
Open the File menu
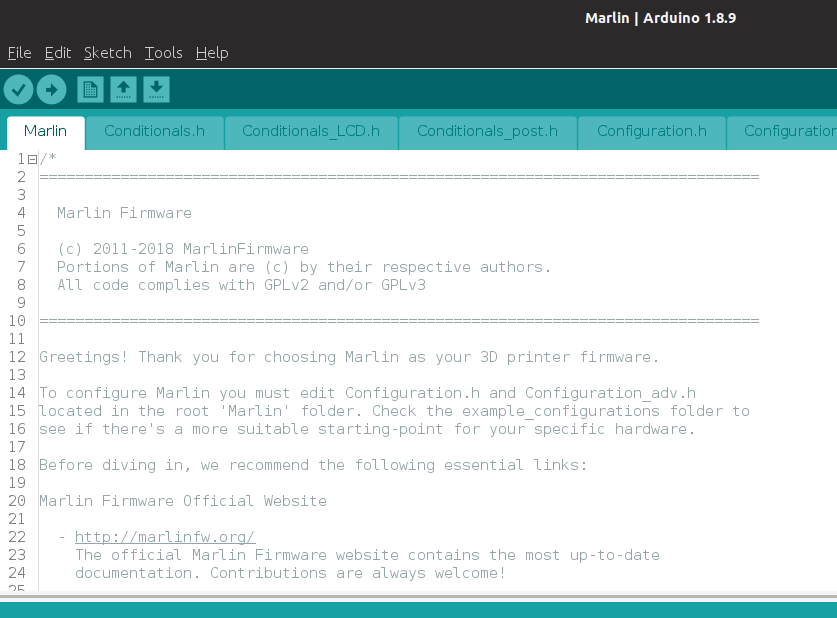coord(19,53)
